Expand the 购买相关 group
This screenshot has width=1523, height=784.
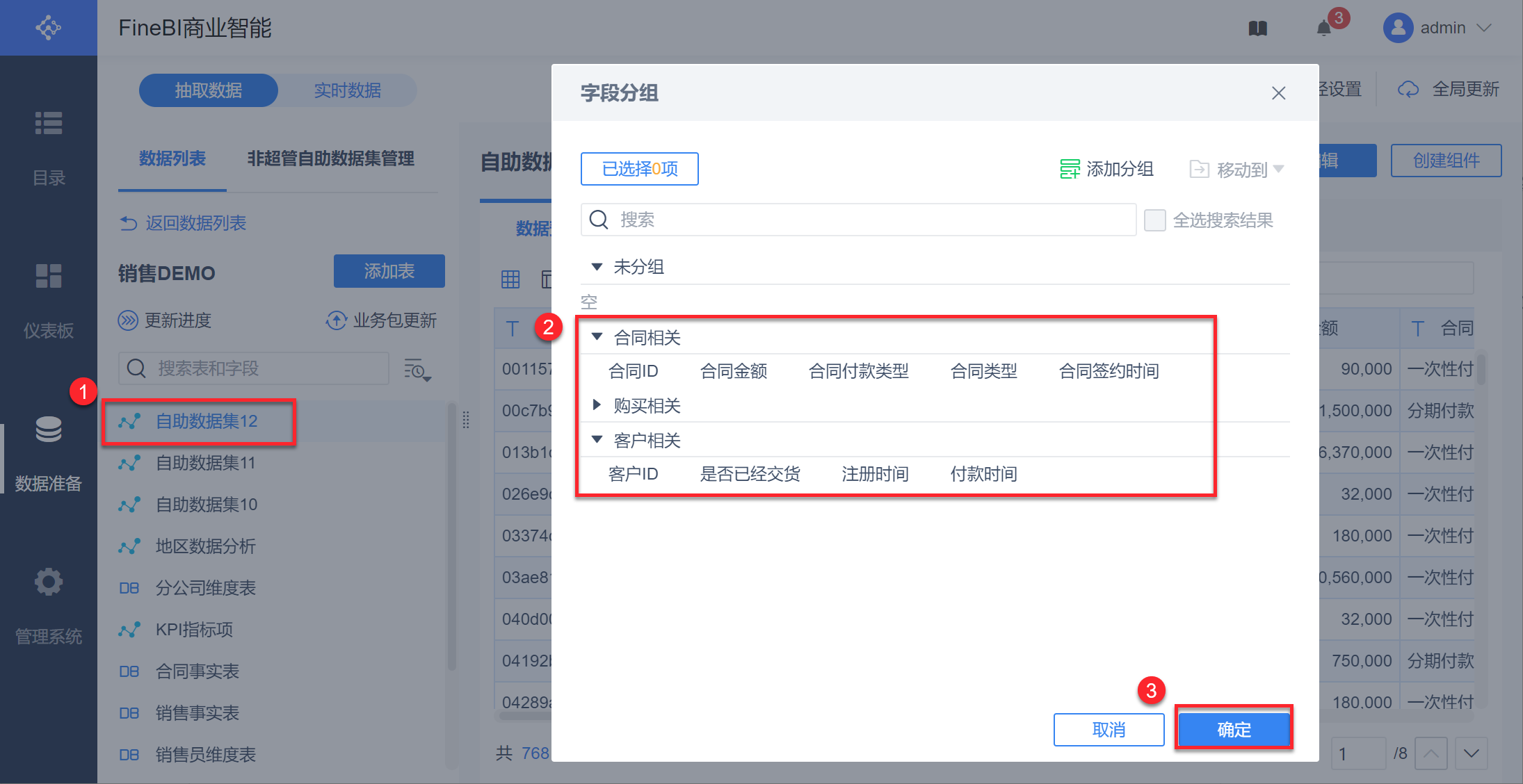point(597,405)
